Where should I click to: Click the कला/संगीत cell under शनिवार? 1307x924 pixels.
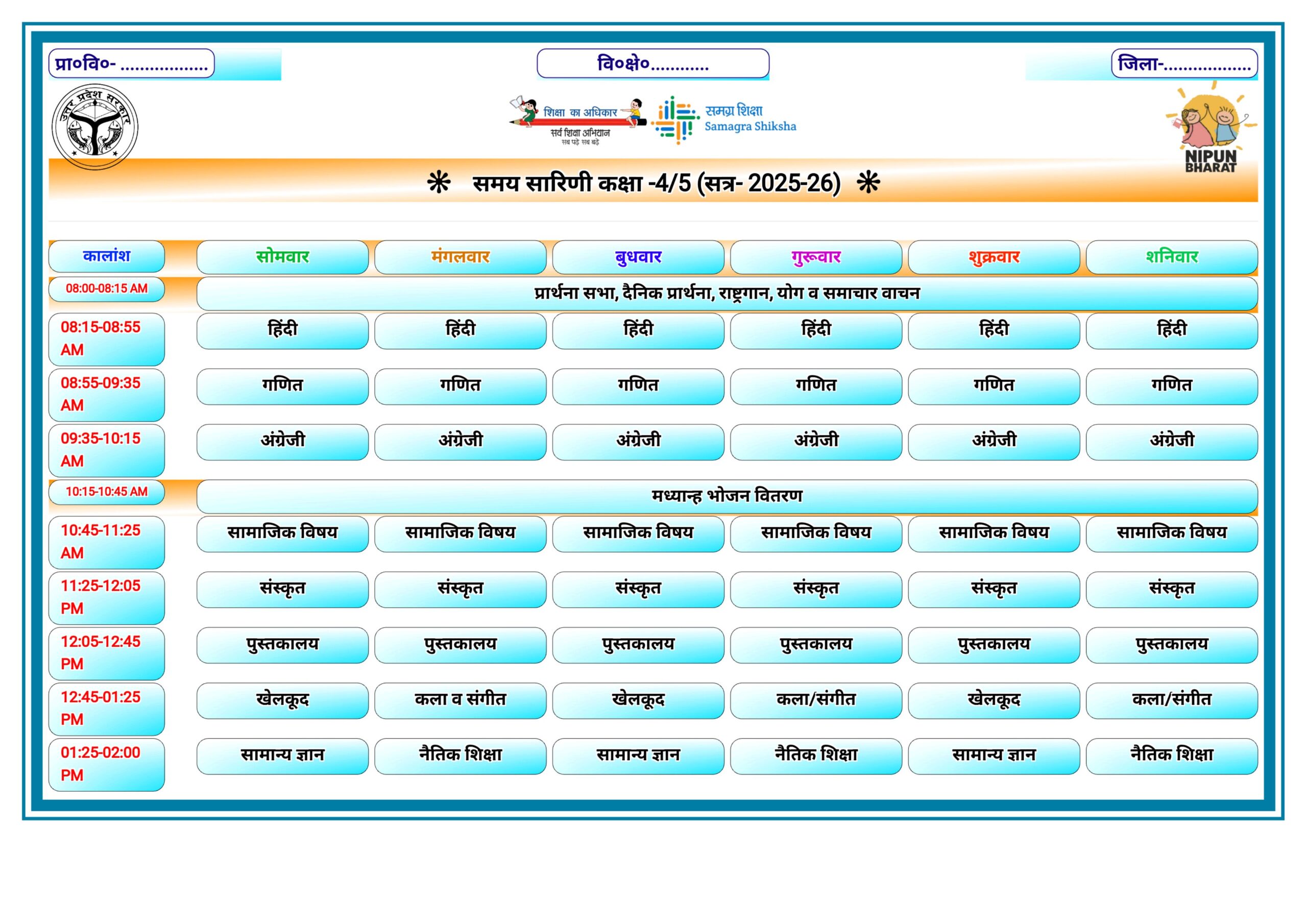pos(1172,700)
